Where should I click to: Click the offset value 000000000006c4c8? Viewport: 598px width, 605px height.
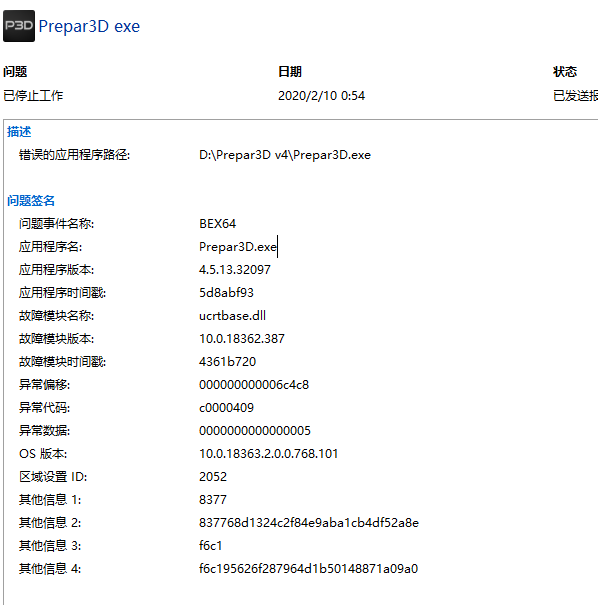254,385
